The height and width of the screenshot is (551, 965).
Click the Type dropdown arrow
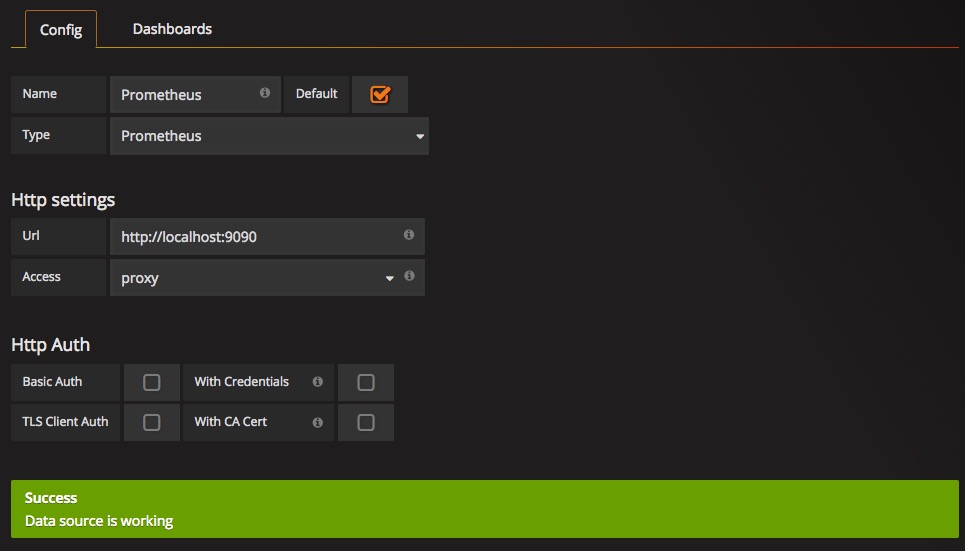coord(420,136)
